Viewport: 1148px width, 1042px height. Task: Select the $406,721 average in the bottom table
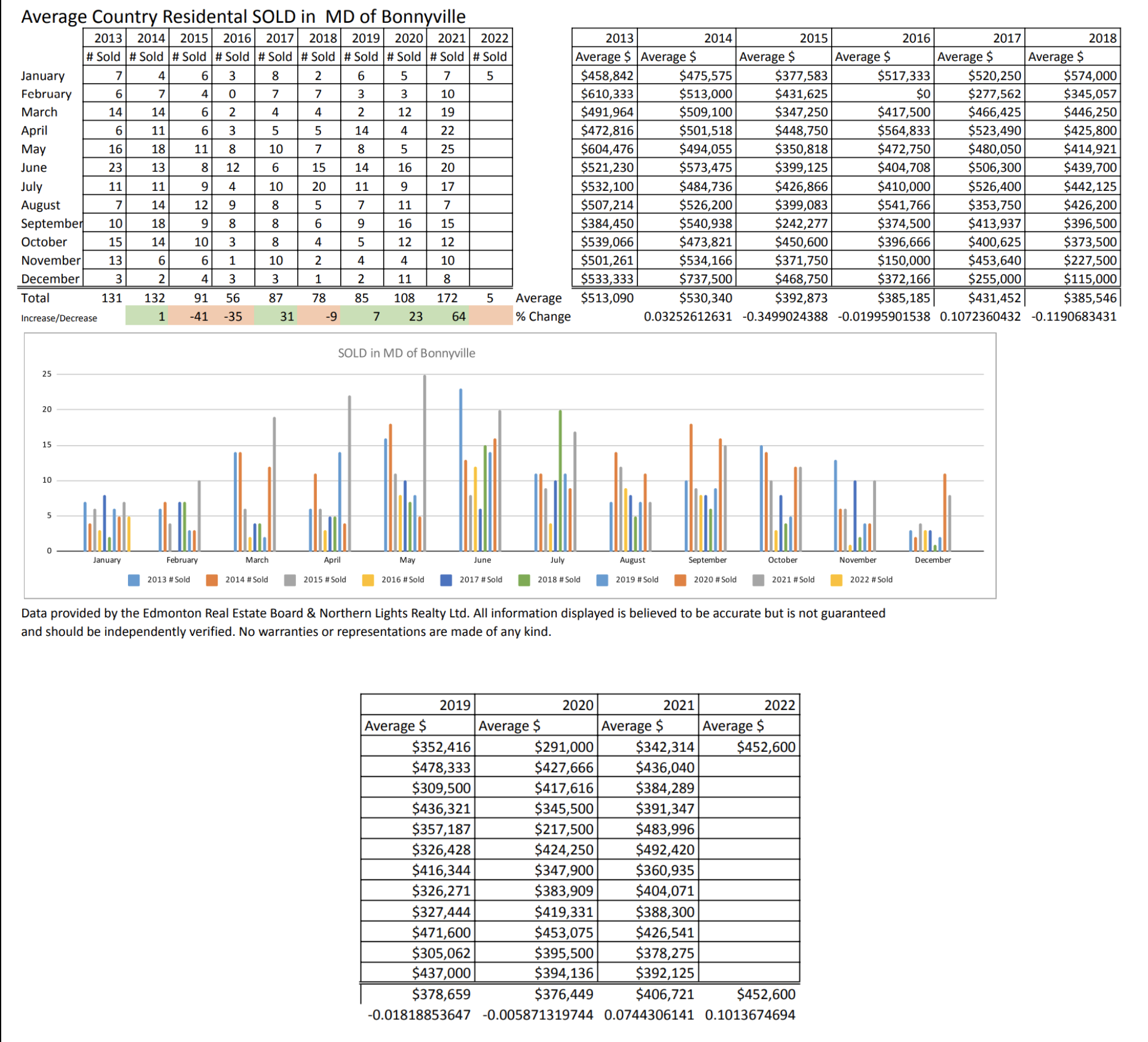[x=665, y=994]
